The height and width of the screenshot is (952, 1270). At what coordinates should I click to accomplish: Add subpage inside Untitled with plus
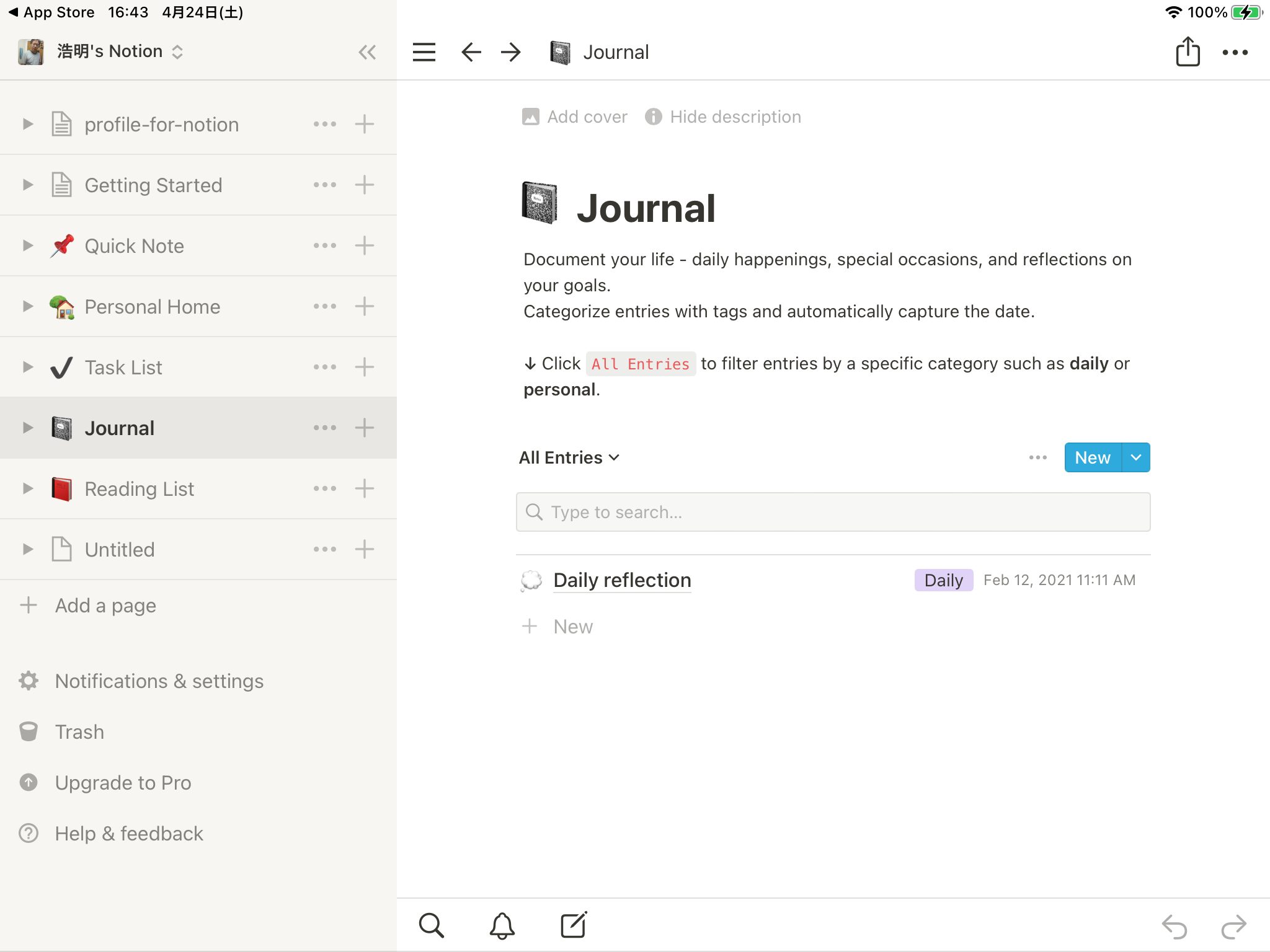tap(365, 549)
